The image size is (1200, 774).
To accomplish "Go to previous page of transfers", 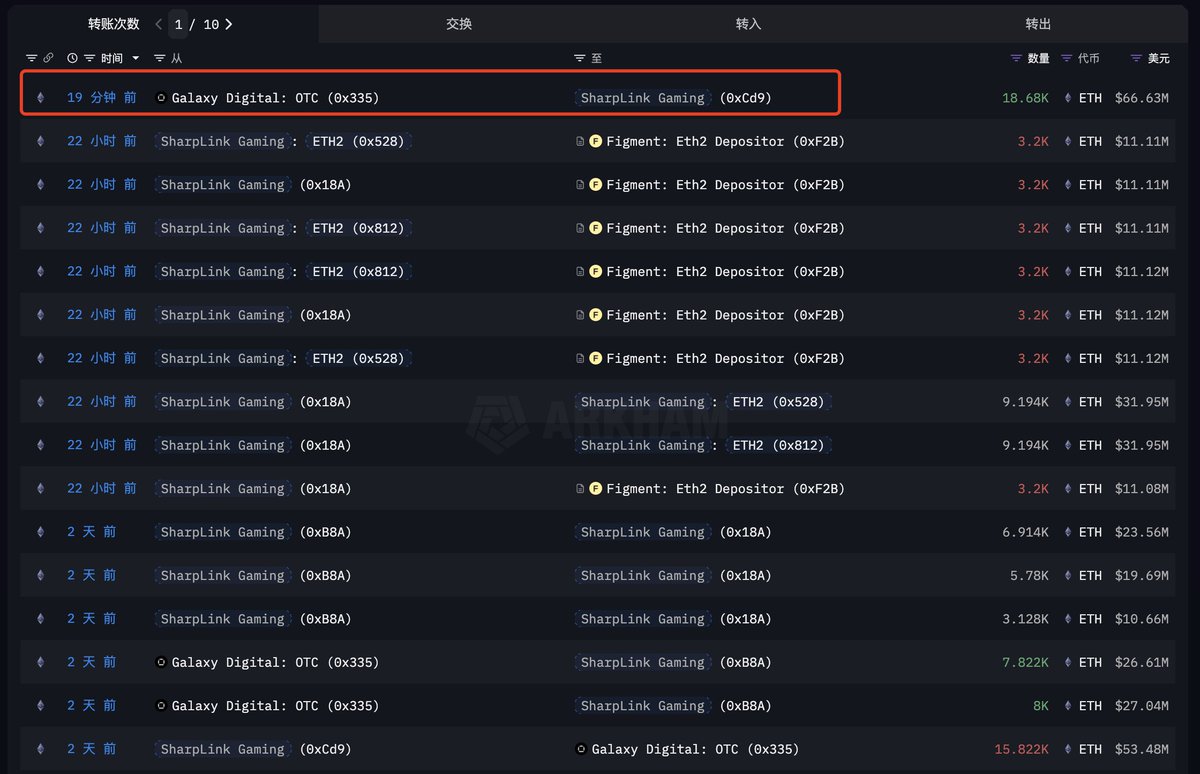I will coord(158,24).
